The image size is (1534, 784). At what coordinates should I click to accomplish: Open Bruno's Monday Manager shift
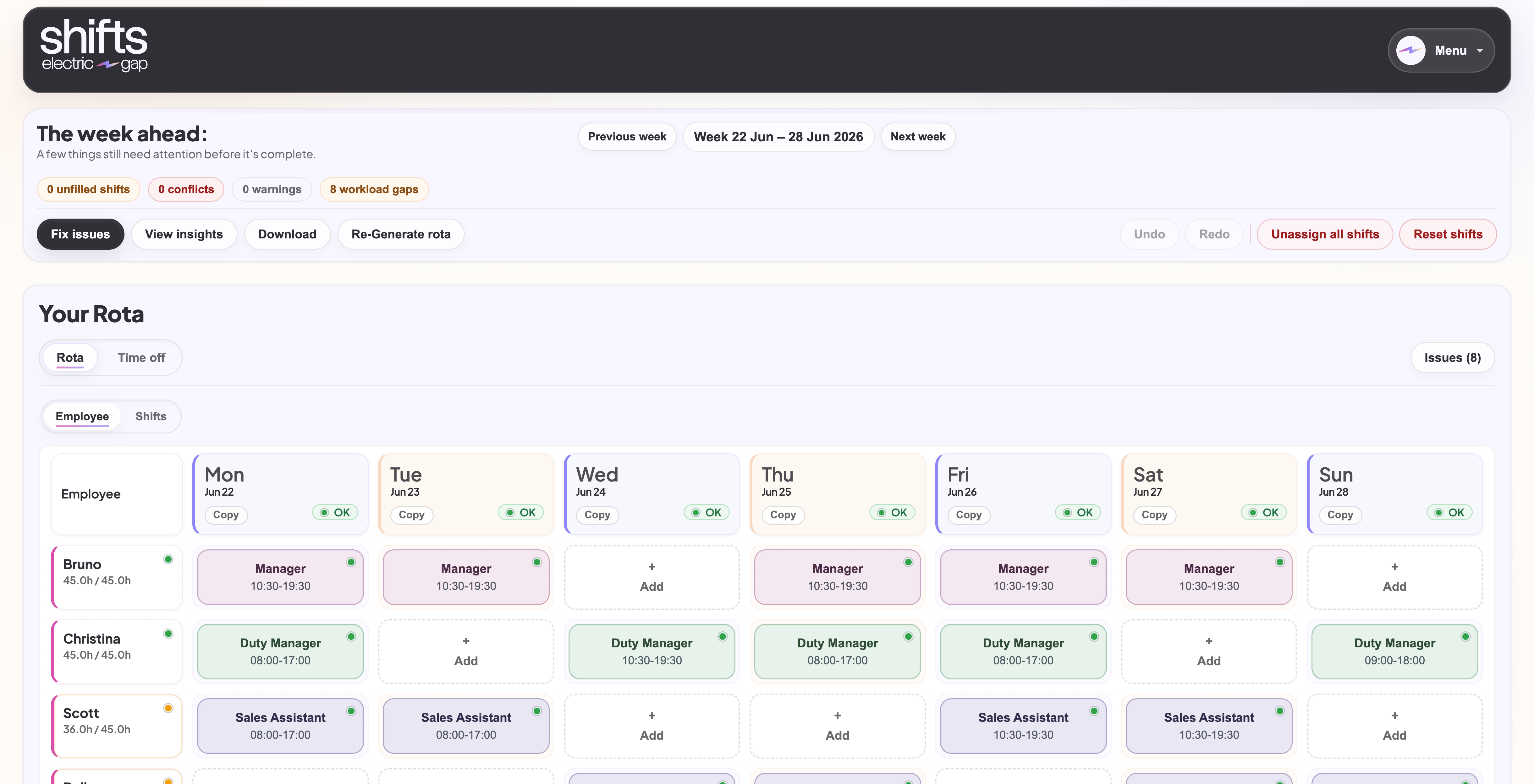coord(280,577)
